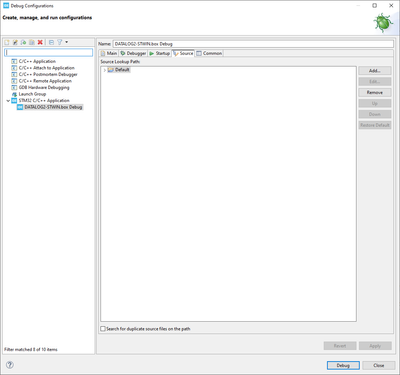Collapse all configurations in the tree
Screen dimensions: 400x375
coord(51,42)
